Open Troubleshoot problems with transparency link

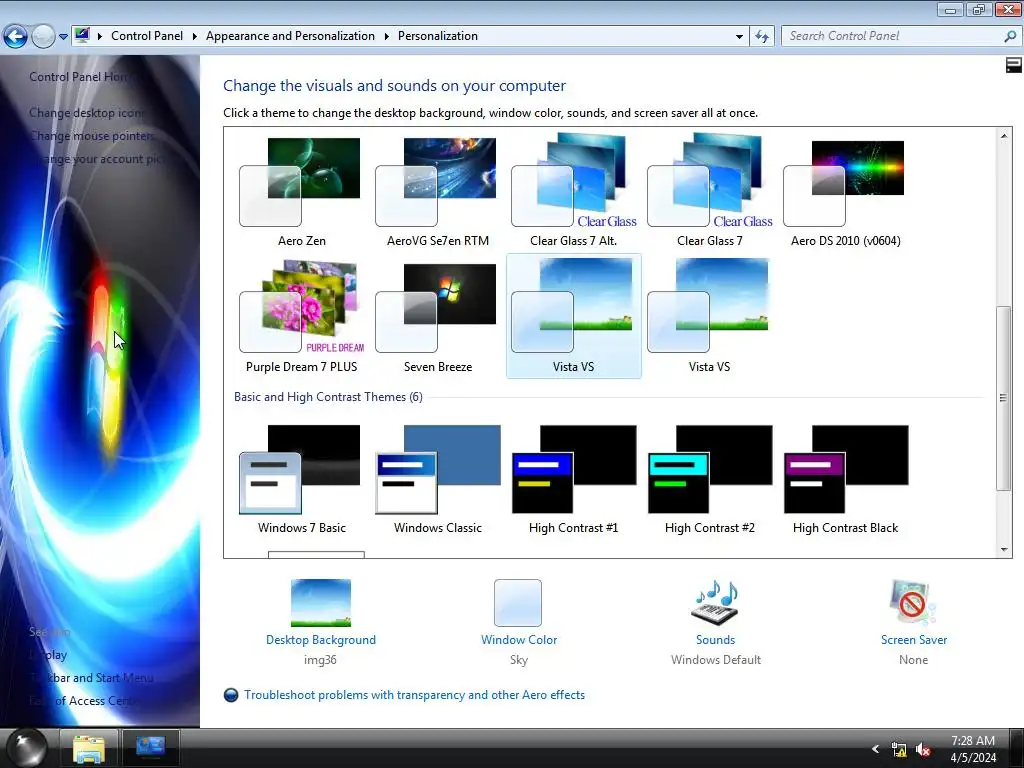click(x=414, y=695)
